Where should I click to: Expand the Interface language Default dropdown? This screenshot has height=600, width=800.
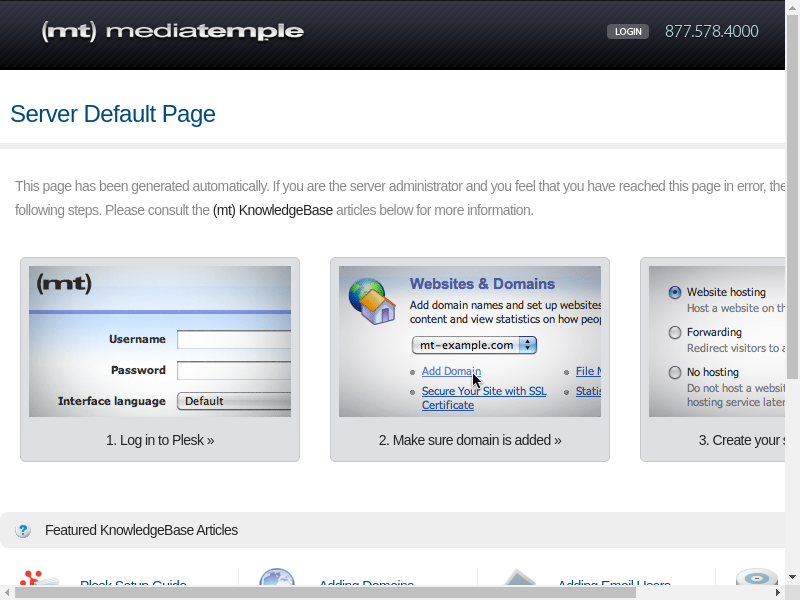[234, 401]
